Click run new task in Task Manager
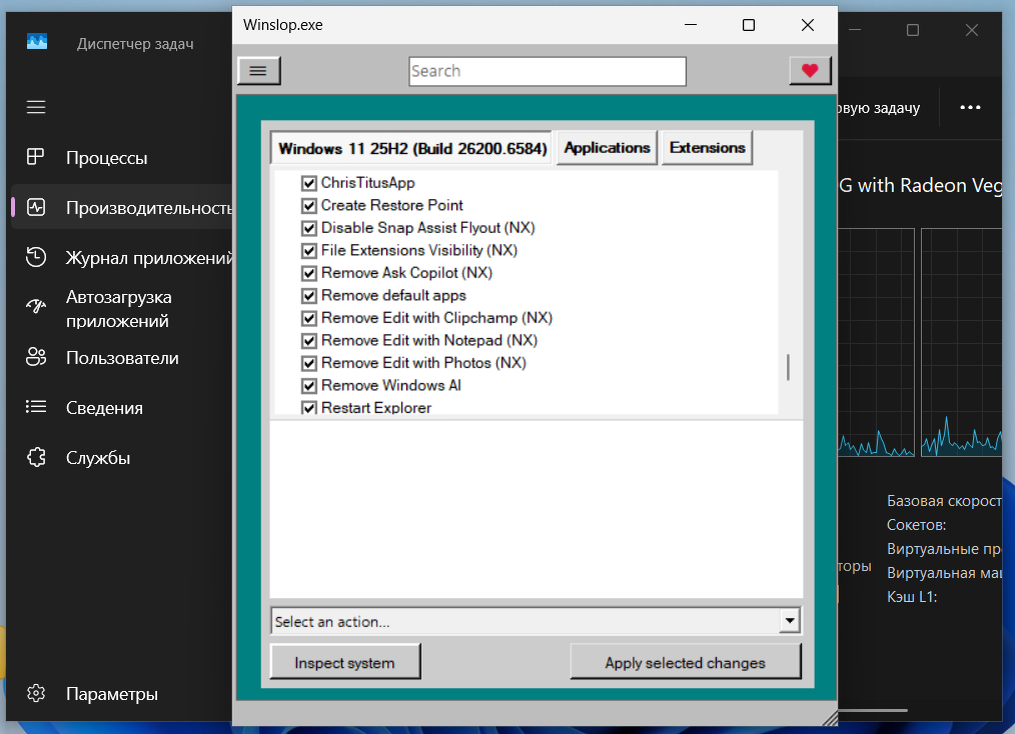Viewport: 1015px width, 734px height. (878, 108)
